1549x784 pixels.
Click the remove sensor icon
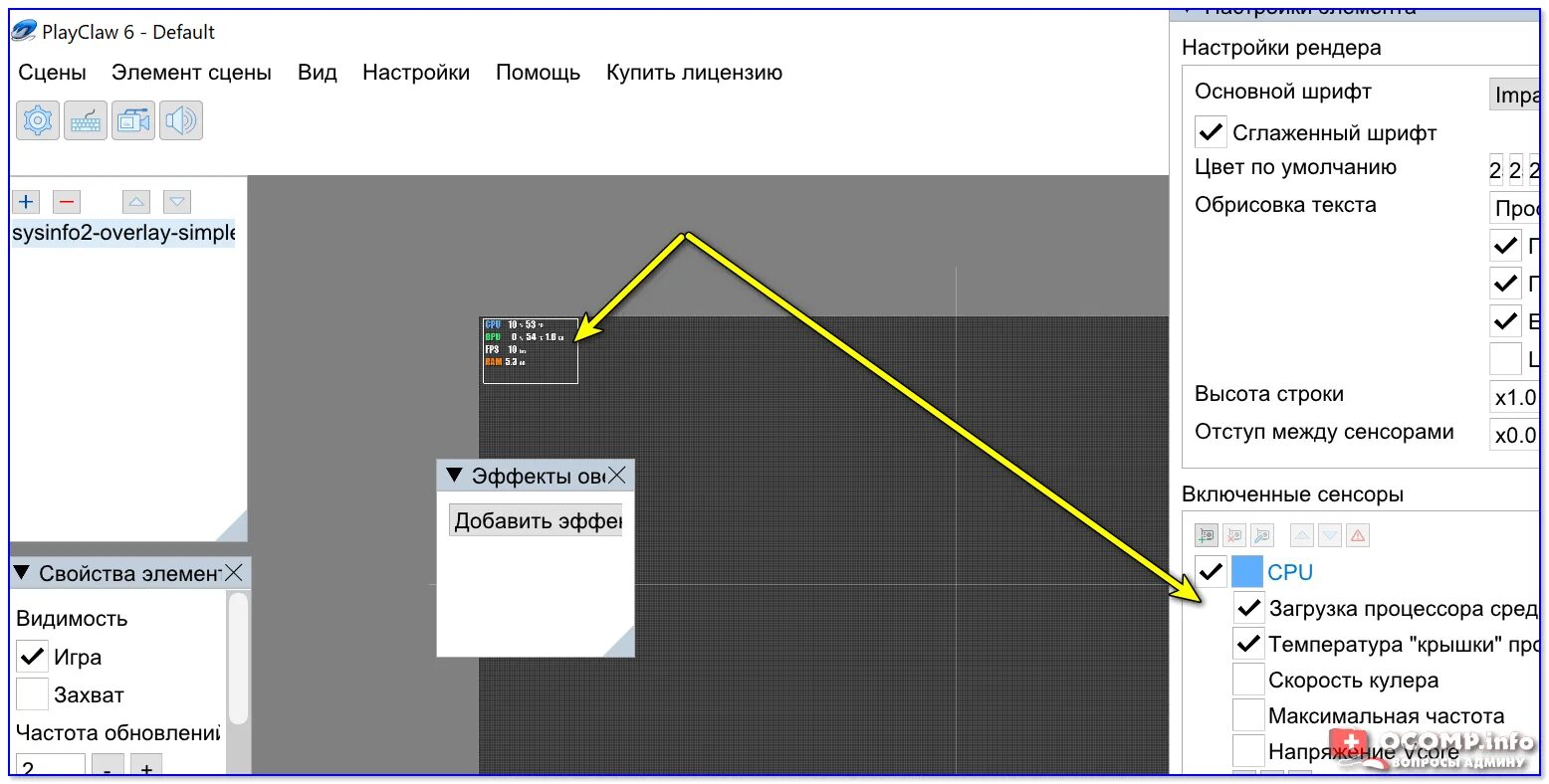1234,535
